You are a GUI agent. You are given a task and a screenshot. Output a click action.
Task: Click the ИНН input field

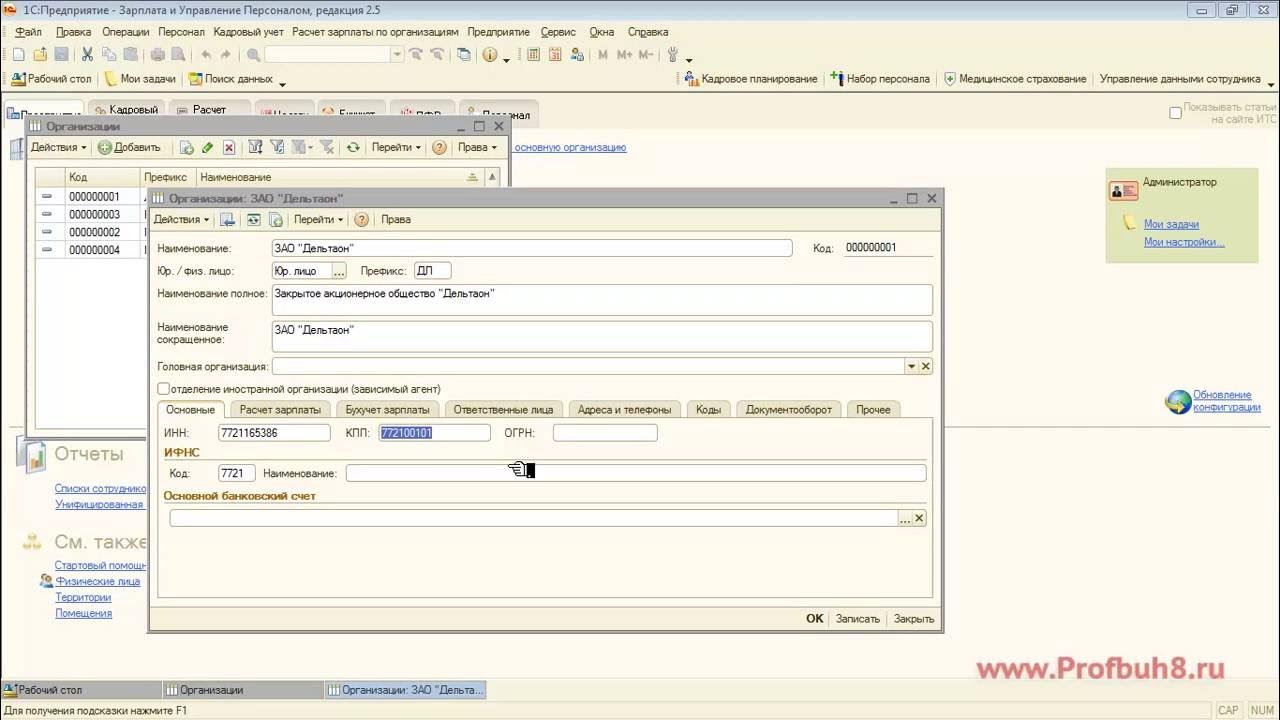[x=274, y=433]
